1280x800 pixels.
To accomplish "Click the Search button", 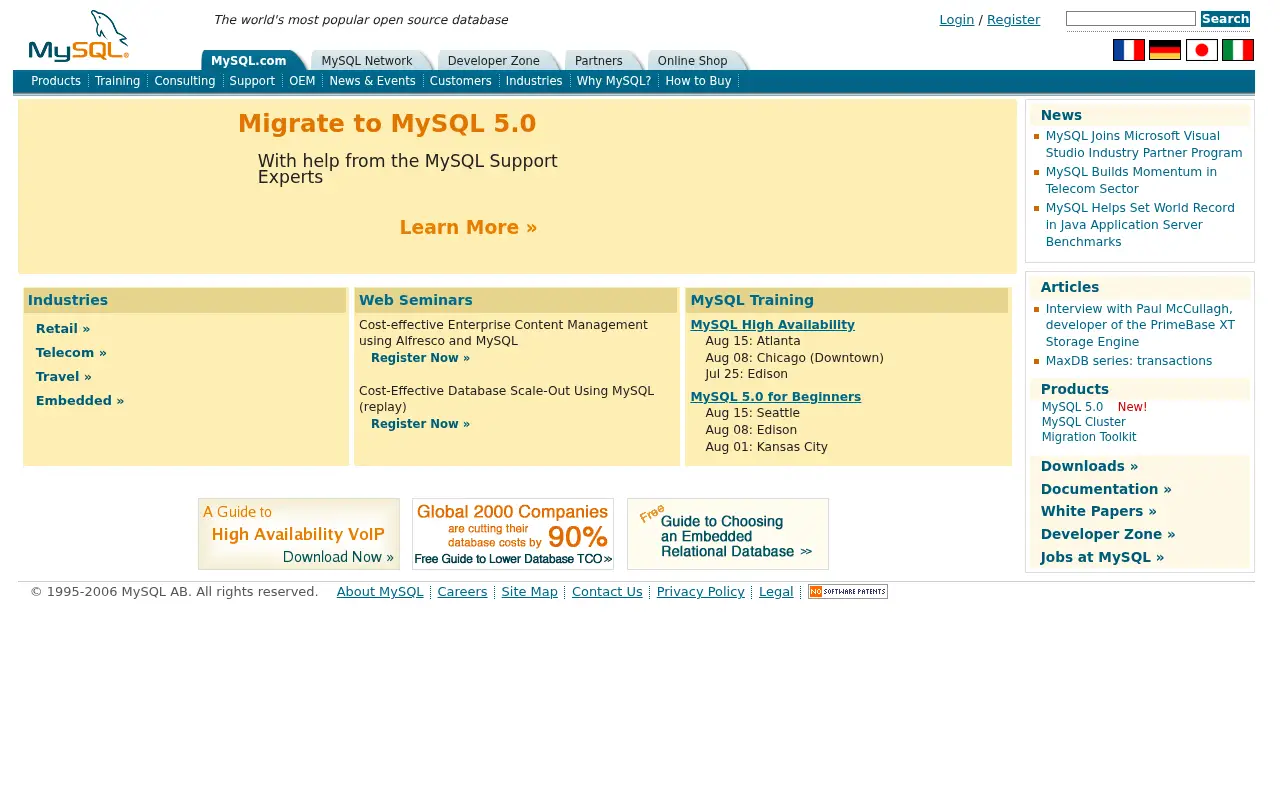I will [1225, 19].
